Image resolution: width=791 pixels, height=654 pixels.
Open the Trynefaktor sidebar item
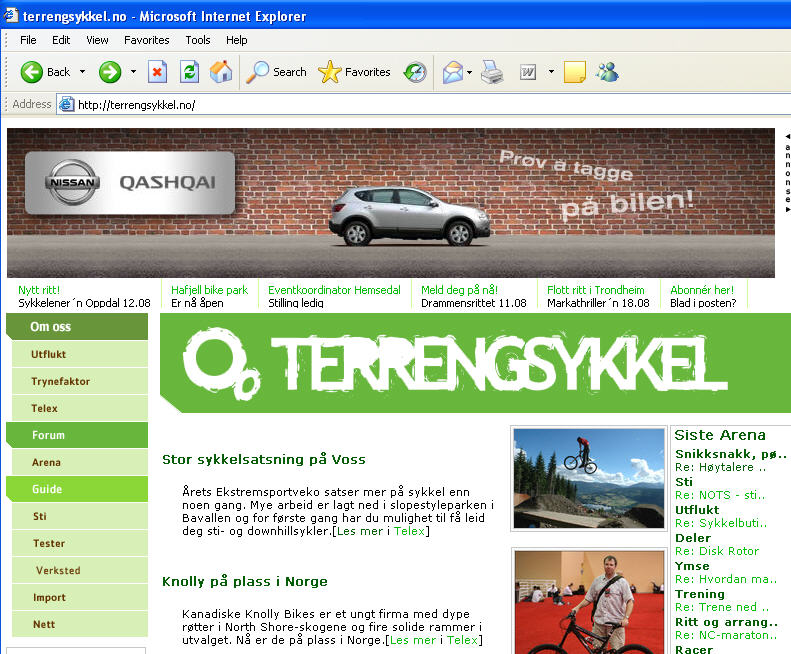(x=80, y=381)
